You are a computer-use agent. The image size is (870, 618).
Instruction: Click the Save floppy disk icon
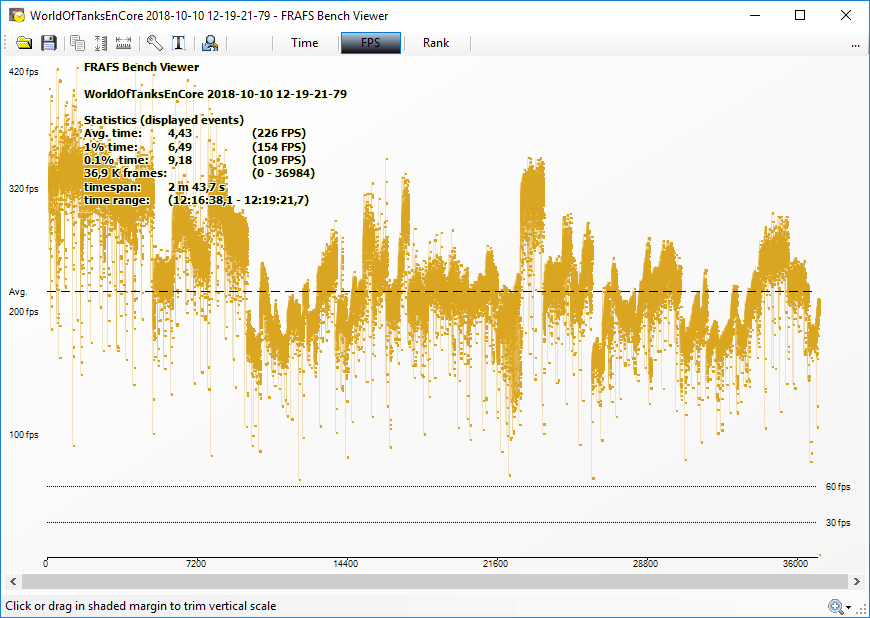click(x=47, y=43)
